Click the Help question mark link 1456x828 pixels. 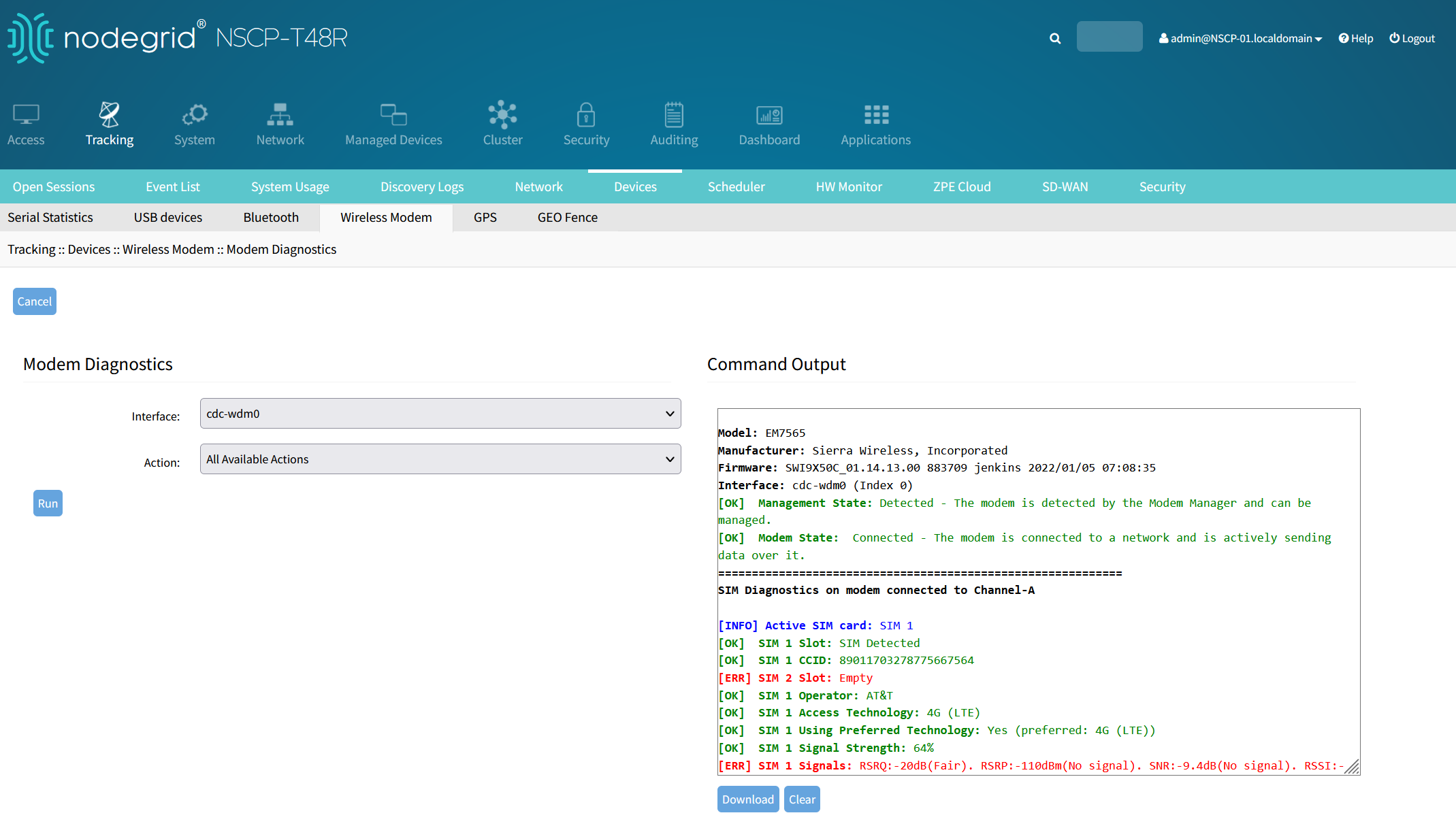click(x=1355, y=39)
